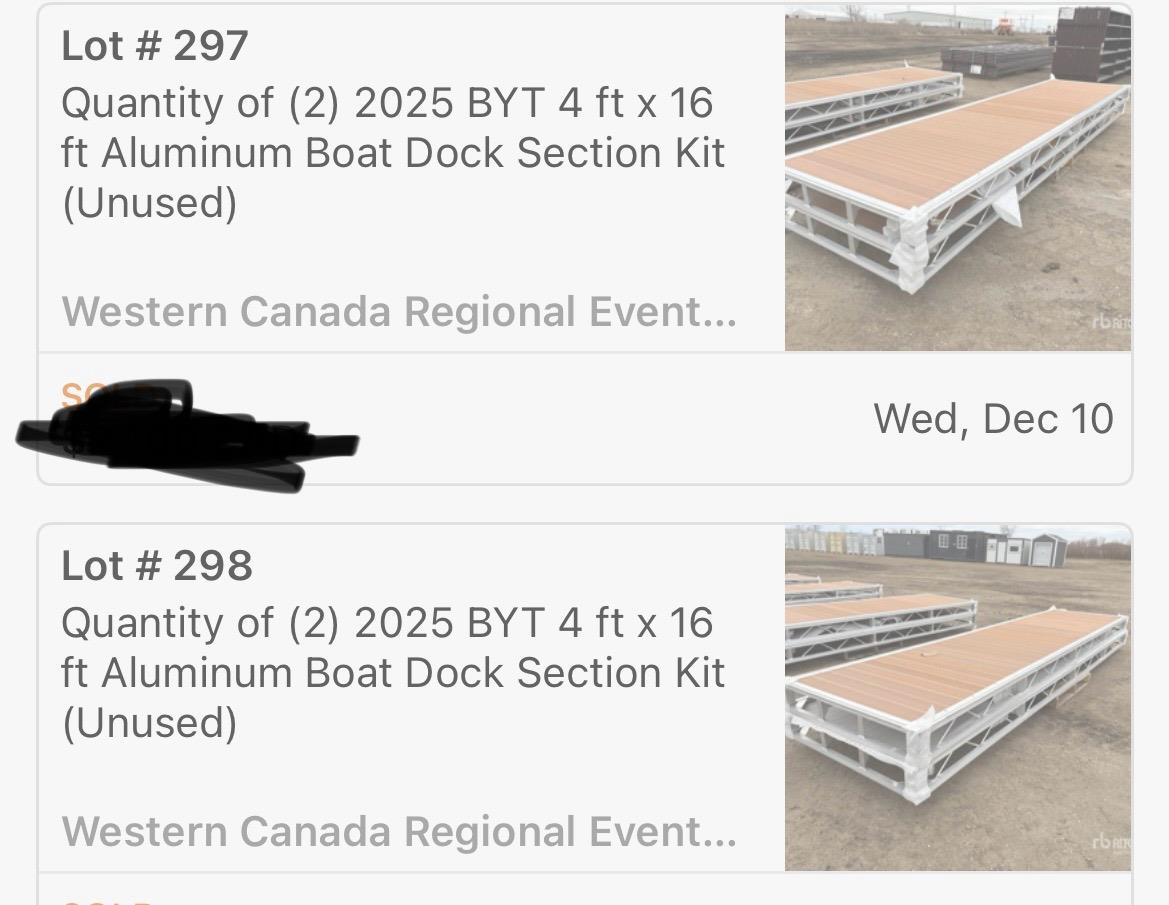Click "Quantity of (2)" text in Lot 298

tap(200, 623)
